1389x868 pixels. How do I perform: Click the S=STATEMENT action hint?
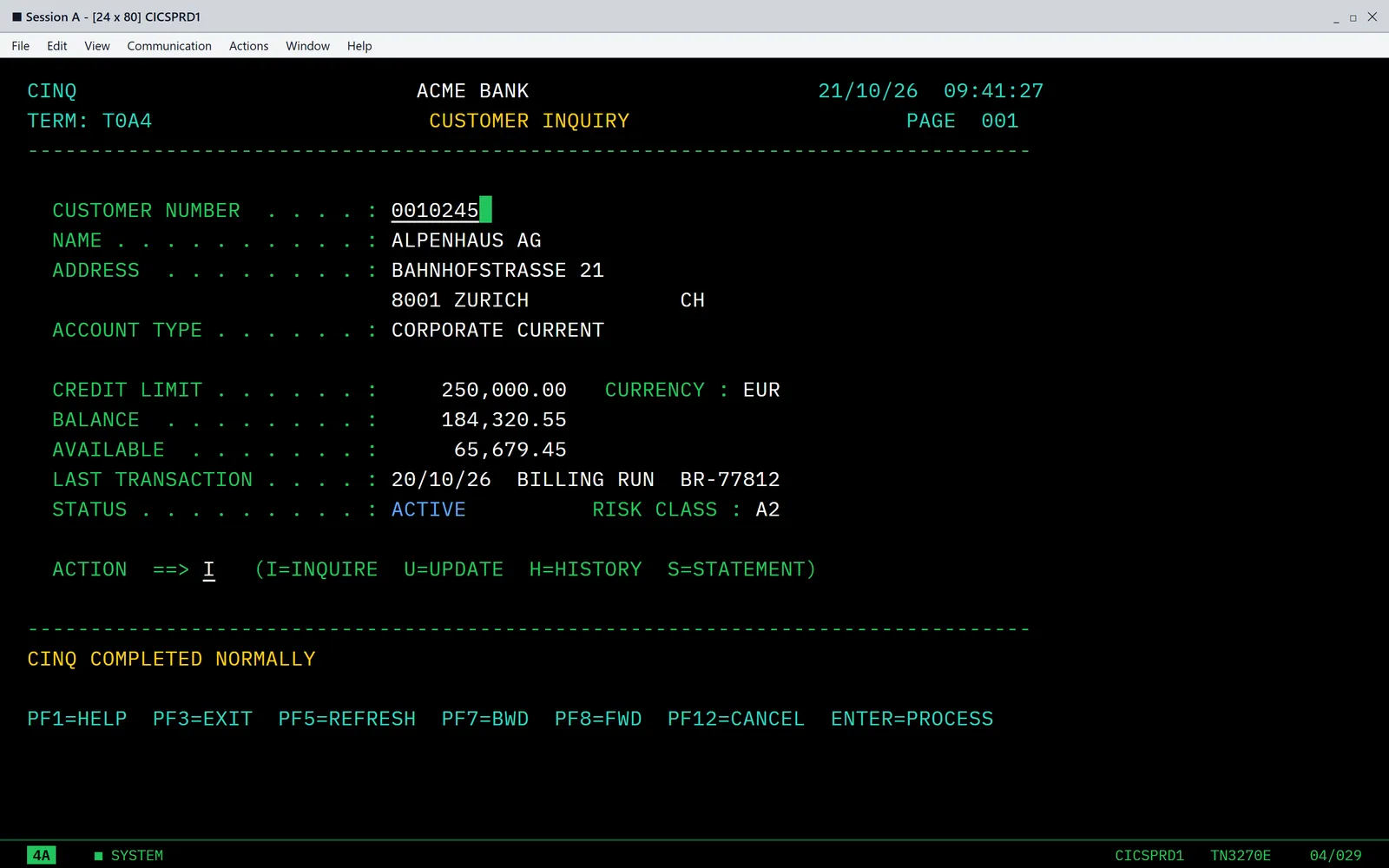(742, 569)
